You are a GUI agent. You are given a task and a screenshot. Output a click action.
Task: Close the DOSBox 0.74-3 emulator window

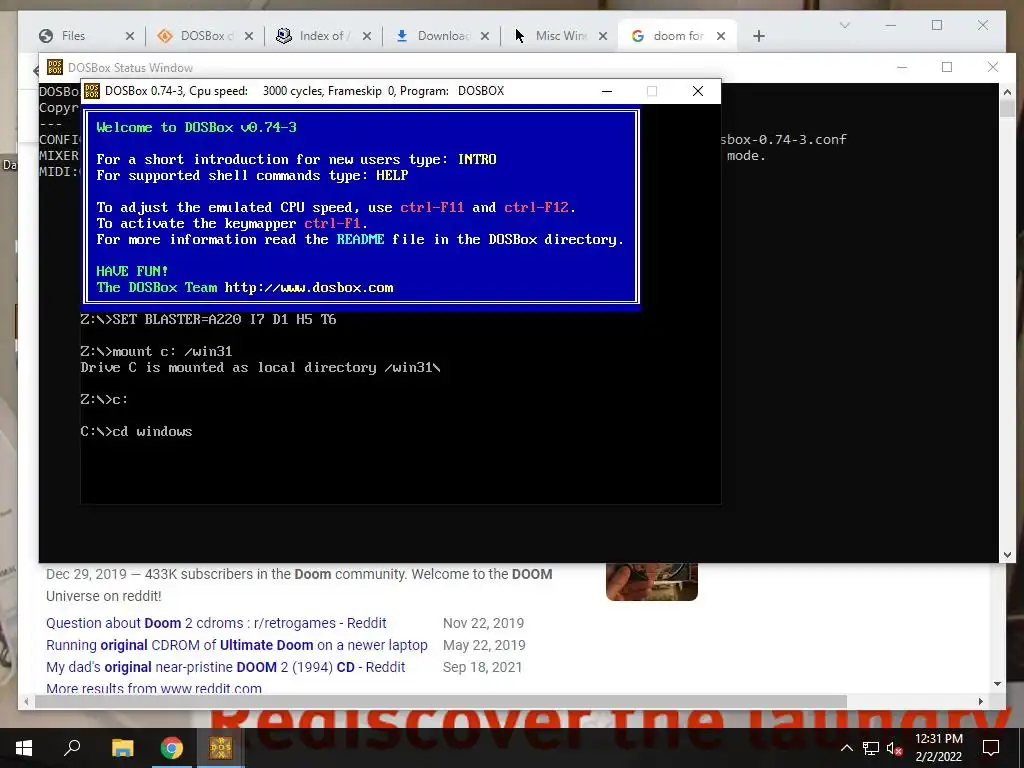[697, 91]
